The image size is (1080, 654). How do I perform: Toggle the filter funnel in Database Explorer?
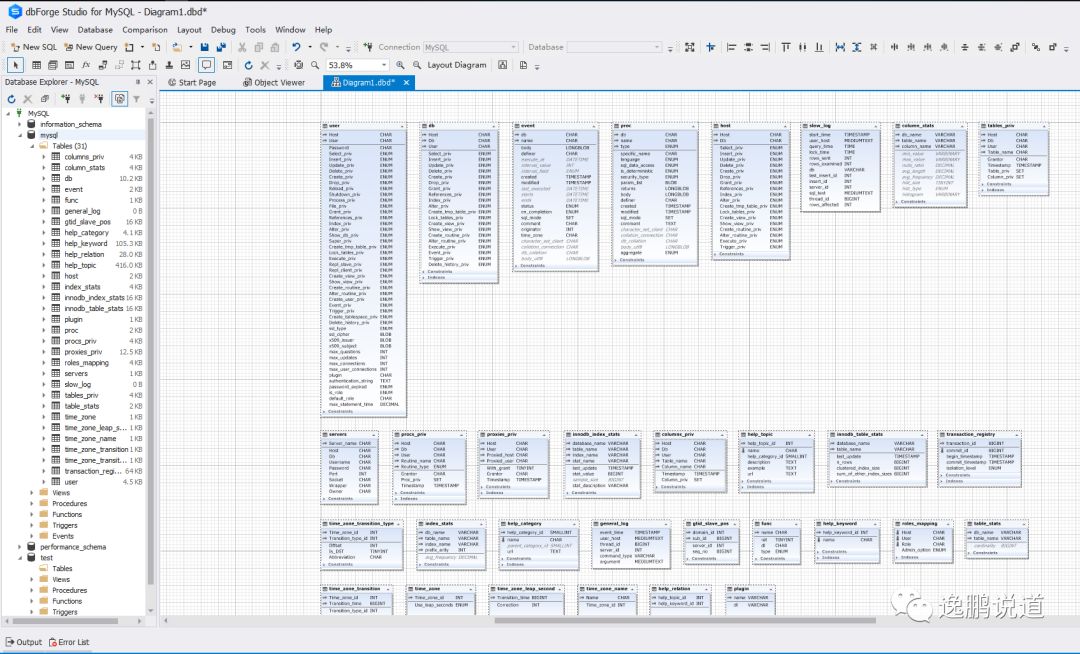pos(137,99)
